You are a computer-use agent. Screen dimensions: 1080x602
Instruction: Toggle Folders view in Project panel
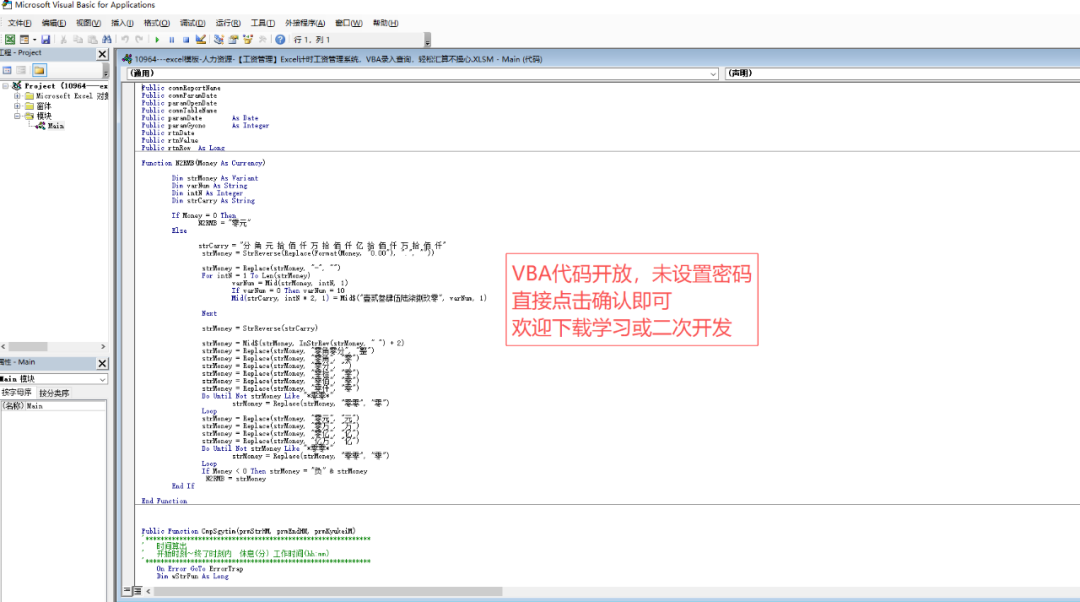[39, 70]
